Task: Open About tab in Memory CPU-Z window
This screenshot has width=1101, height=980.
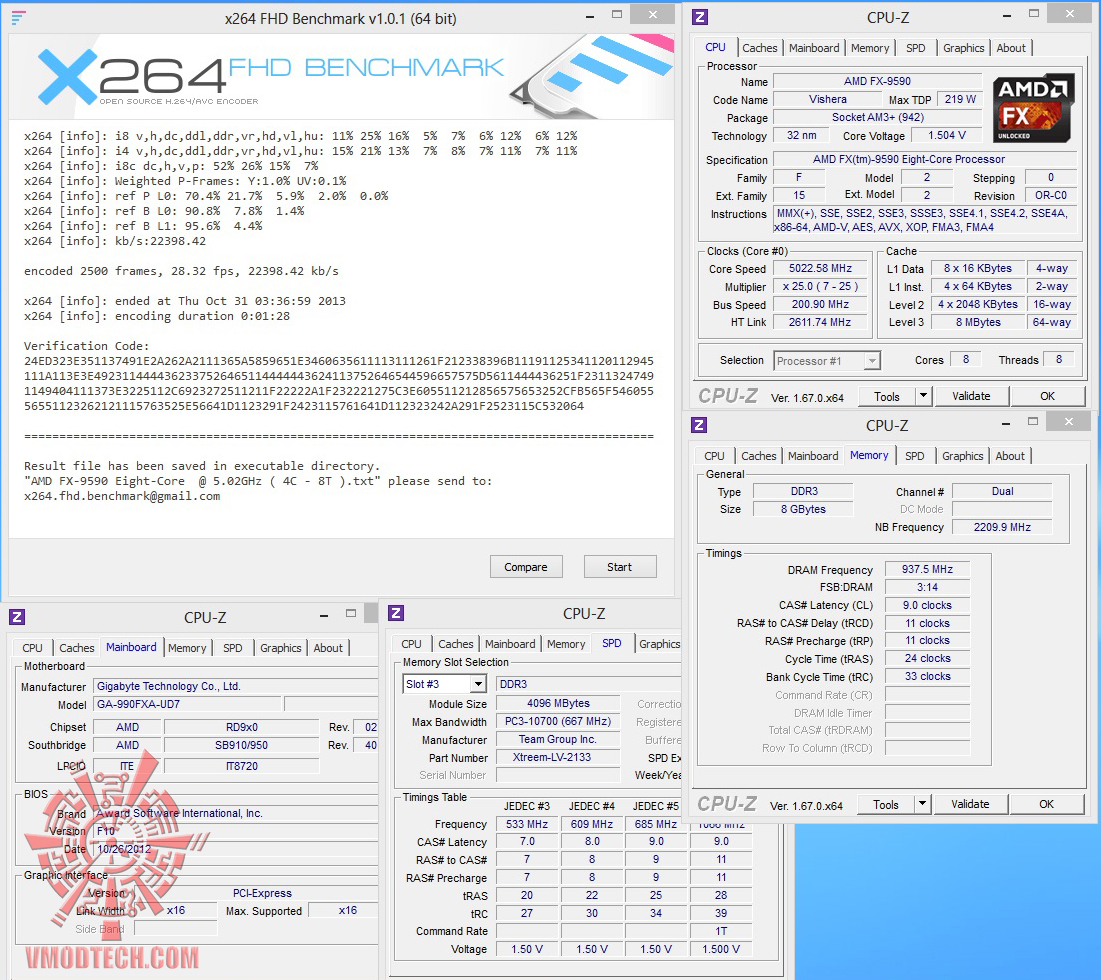Action: tap(1010, 456)
